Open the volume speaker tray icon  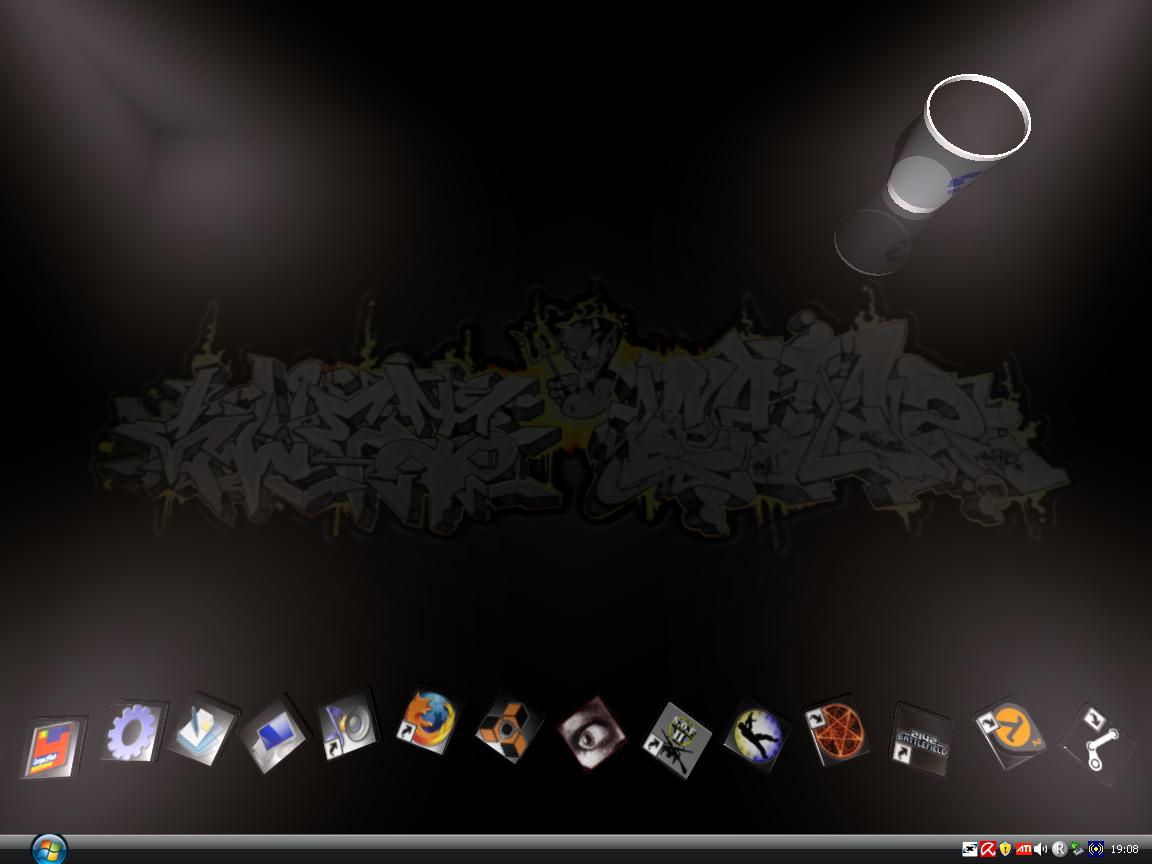pos(1040,849)
